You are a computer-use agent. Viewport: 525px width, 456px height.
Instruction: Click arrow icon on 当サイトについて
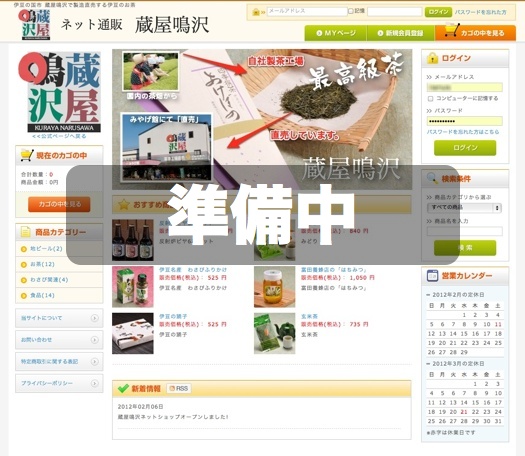[x=95, y=318]
